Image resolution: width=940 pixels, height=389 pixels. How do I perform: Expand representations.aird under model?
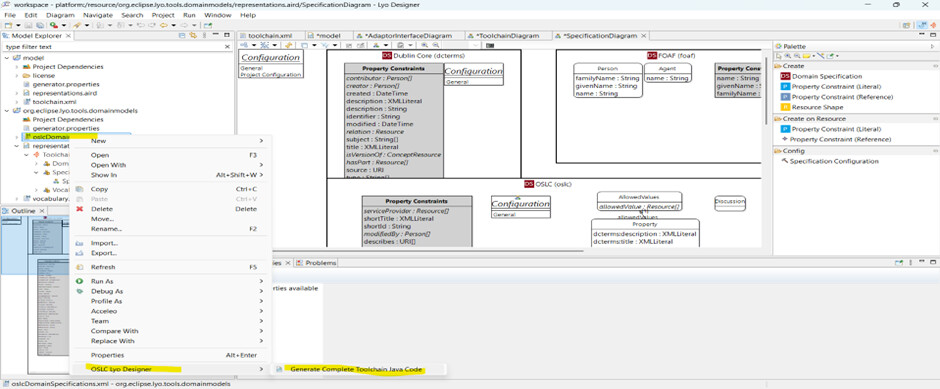tap(17, 93)
